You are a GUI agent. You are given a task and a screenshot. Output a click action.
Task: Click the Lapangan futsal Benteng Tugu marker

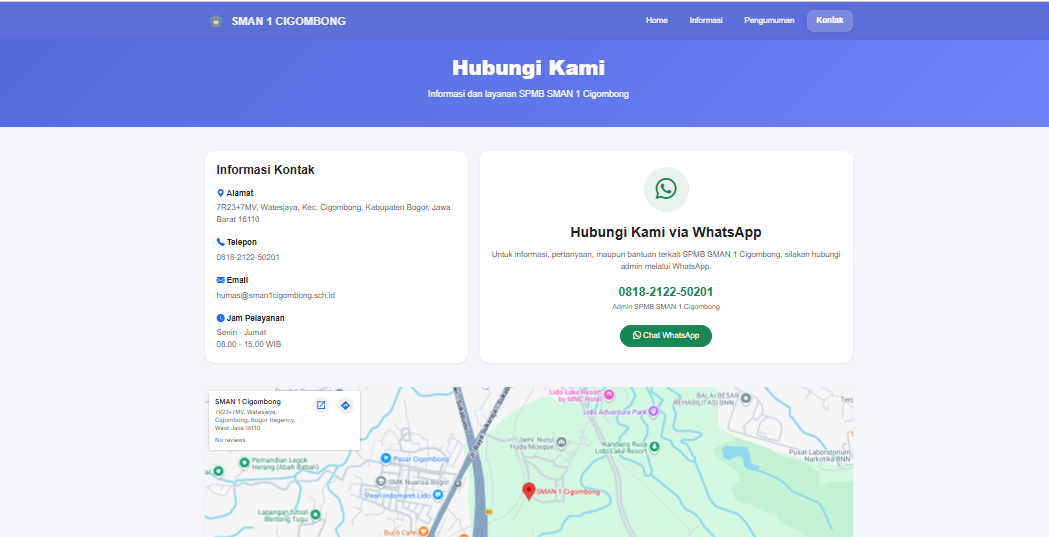click(315, 514)
